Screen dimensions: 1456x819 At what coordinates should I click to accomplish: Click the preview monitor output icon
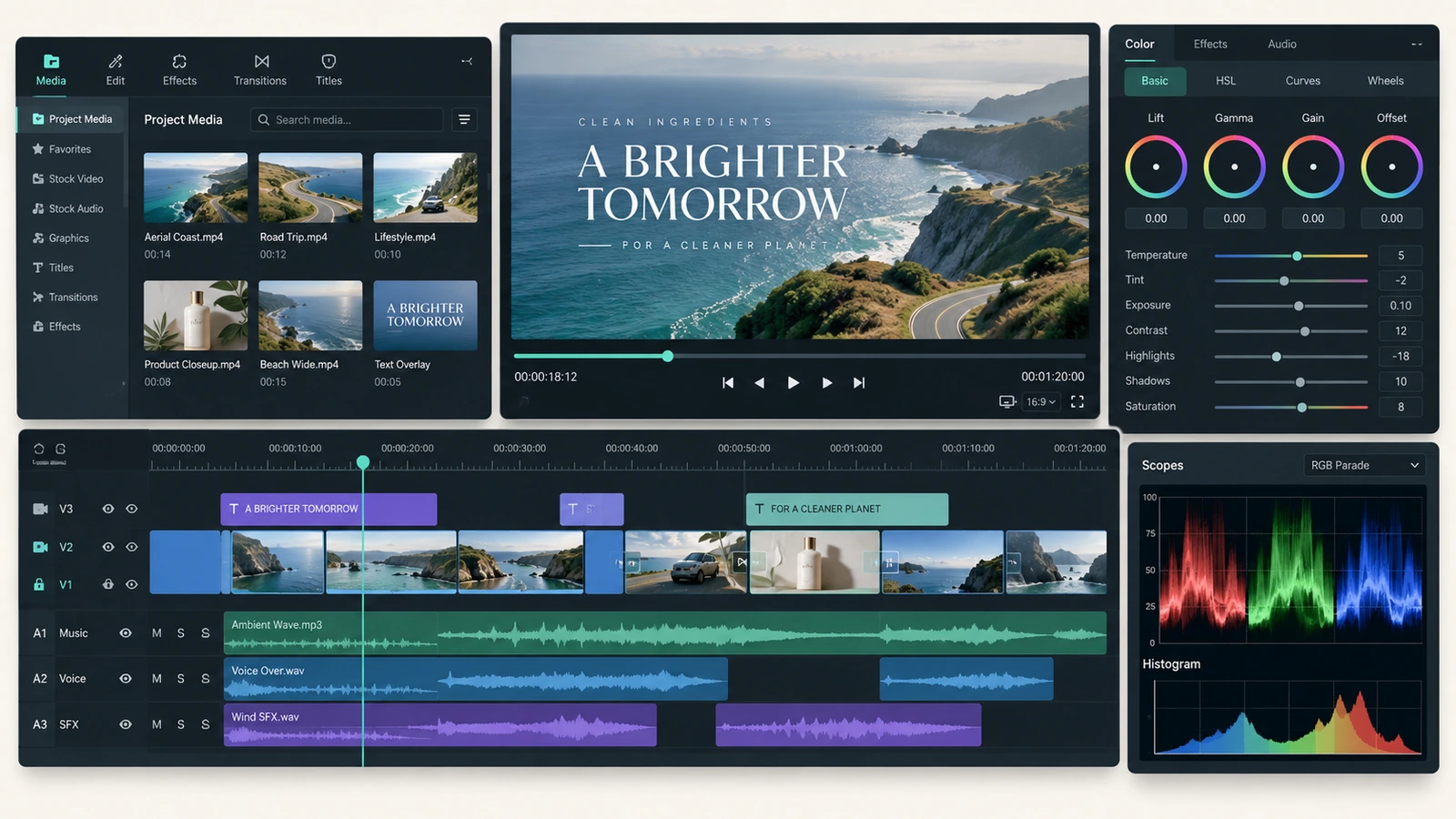[x=1007, y=401]
